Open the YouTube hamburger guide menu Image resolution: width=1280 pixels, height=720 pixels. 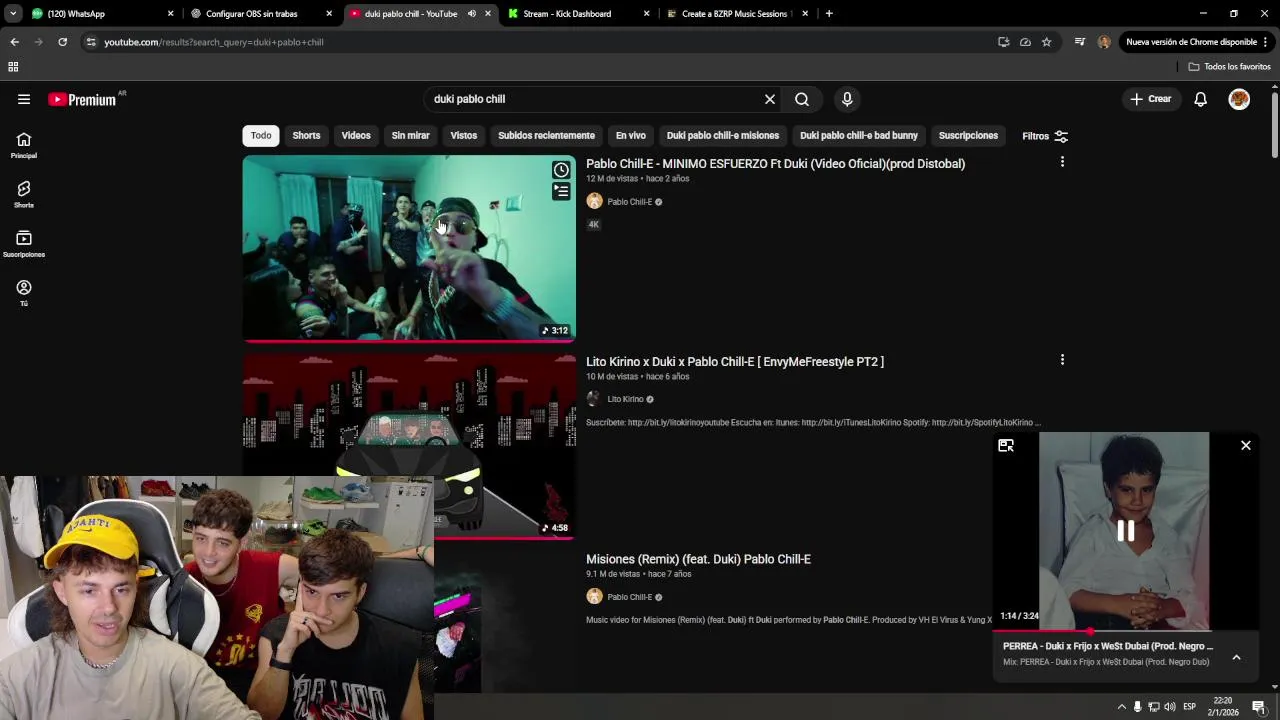24,99
